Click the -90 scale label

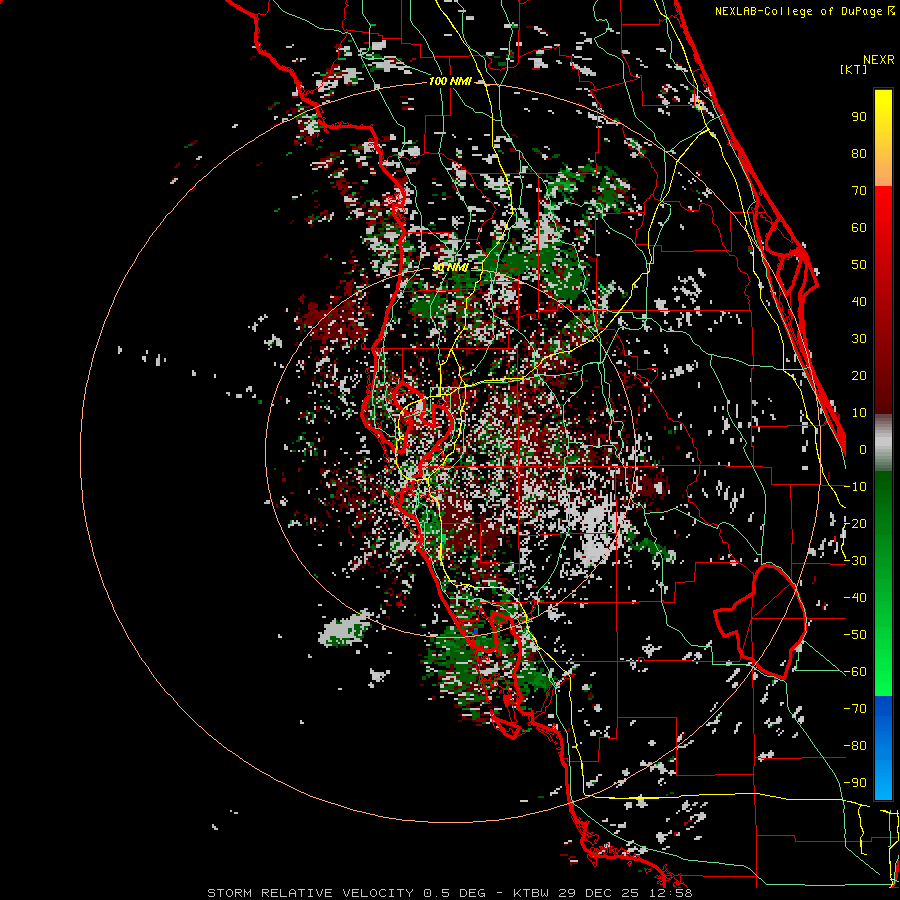855,783
